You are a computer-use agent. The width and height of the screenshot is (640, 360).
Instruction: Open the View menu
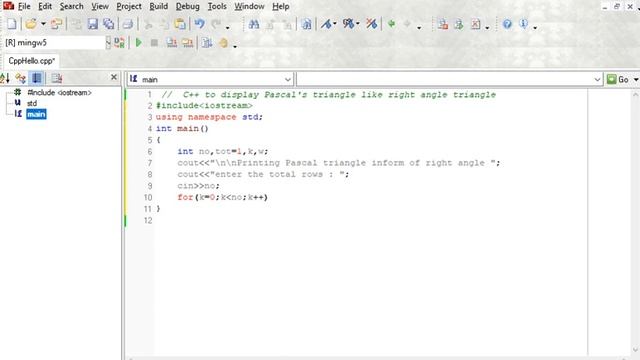point(100,7)
